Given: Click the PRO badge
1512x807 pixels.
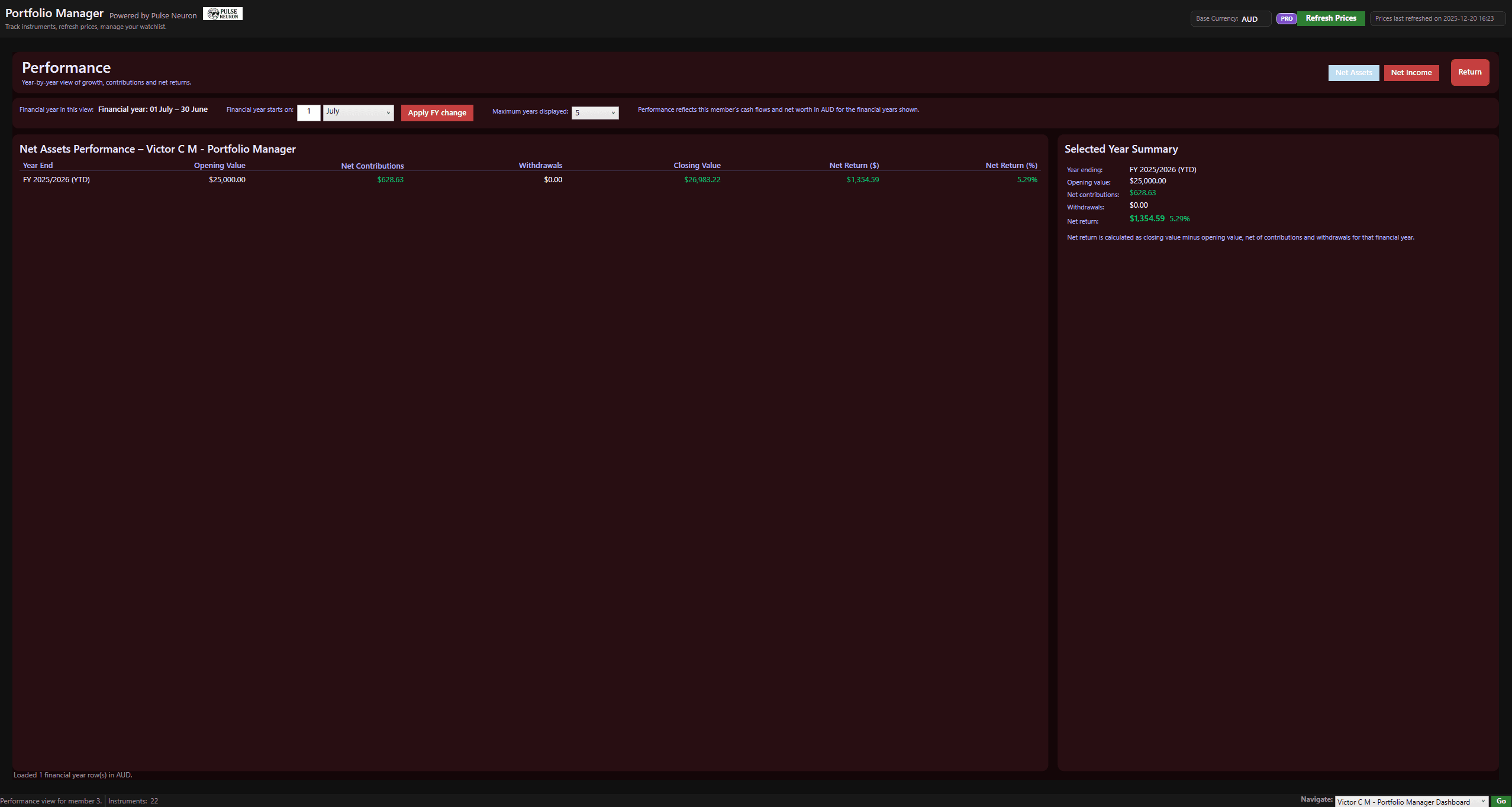Looking at the screenshot, I should point(1286,18).
